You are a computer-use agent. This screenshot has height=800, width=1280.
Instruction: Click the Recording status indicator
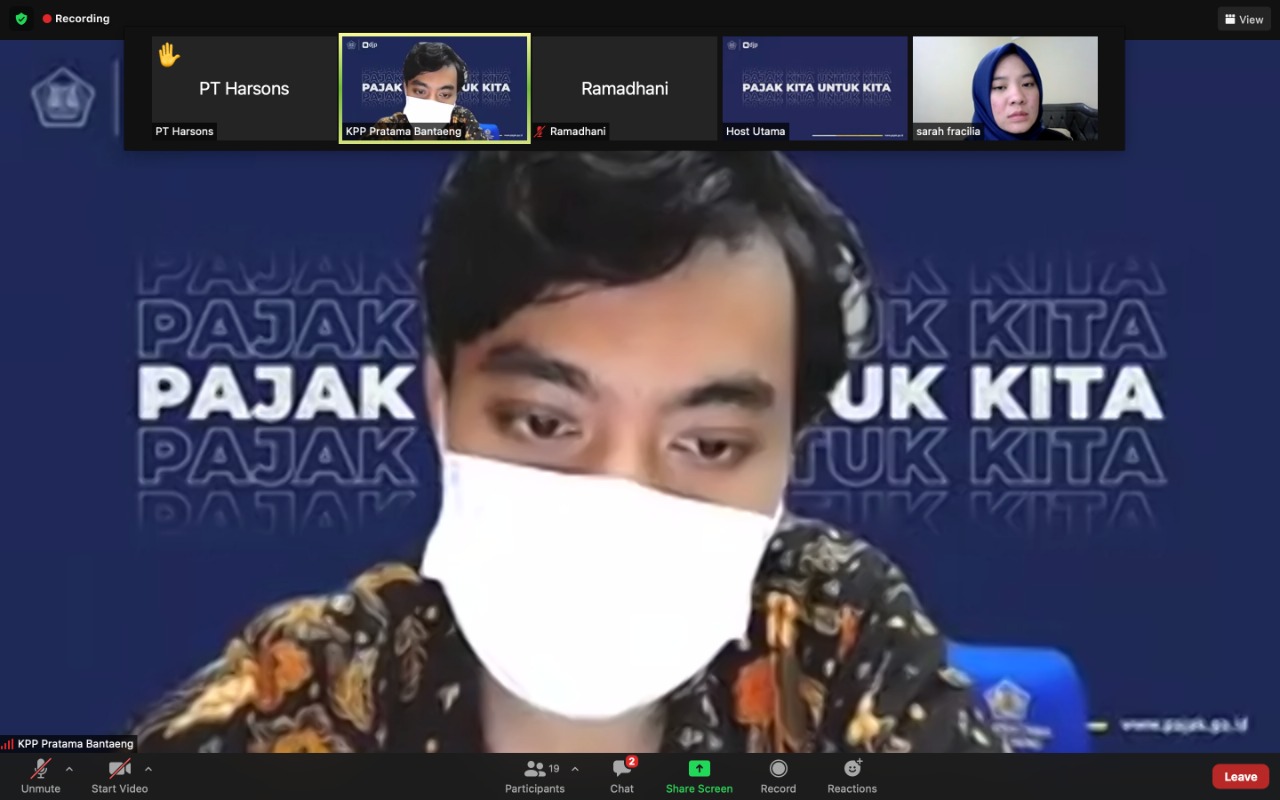(76, 19)
